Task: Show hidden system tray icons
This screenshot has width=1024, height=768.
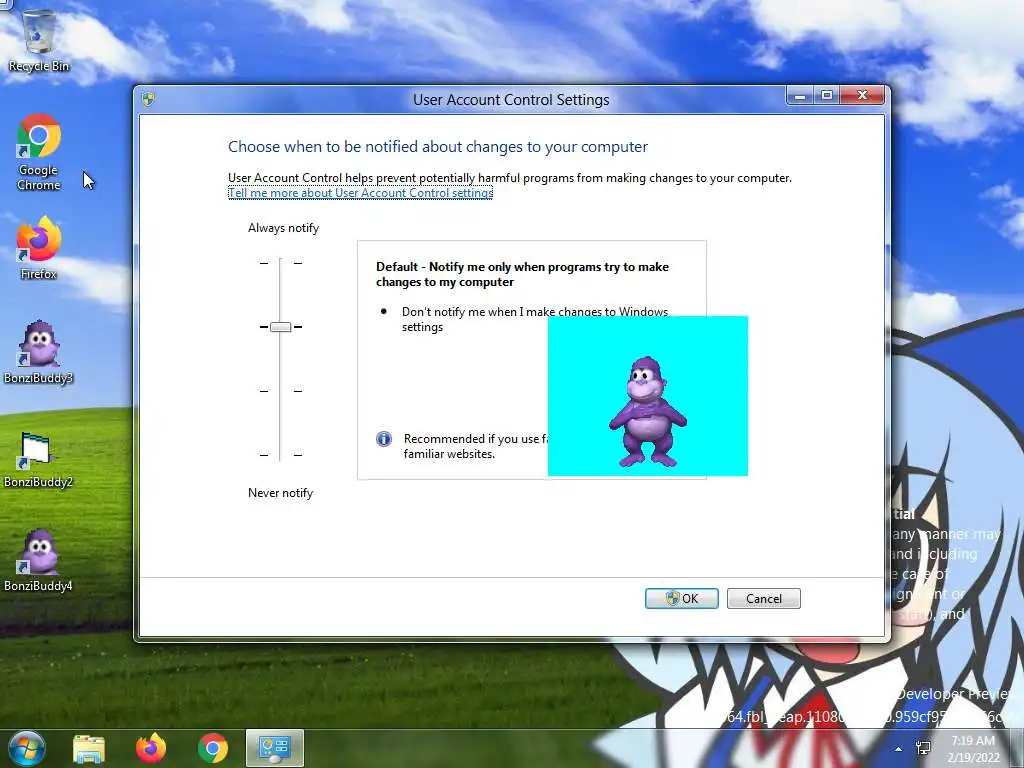Action: tap(899, 749)
